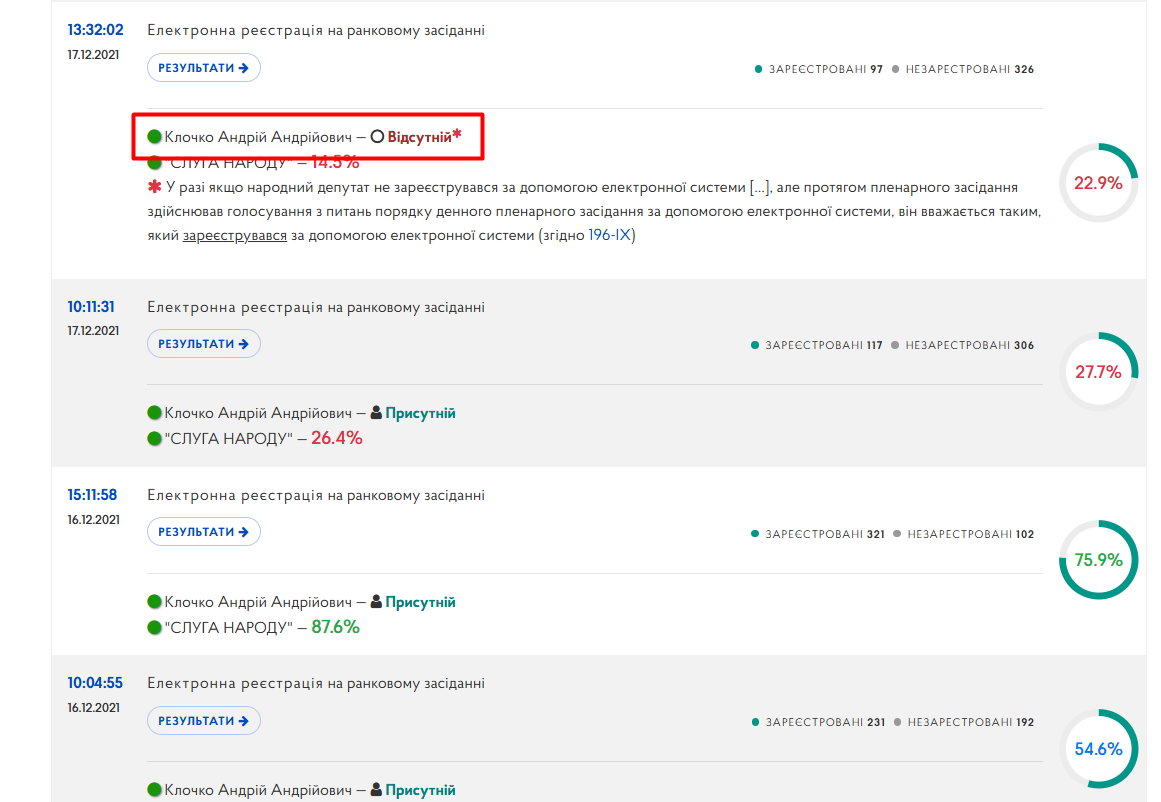The height and width of the screenshot is (802, 1161).
Task: Click person icon before Присутній at 15:11:58
Action: 376,601
